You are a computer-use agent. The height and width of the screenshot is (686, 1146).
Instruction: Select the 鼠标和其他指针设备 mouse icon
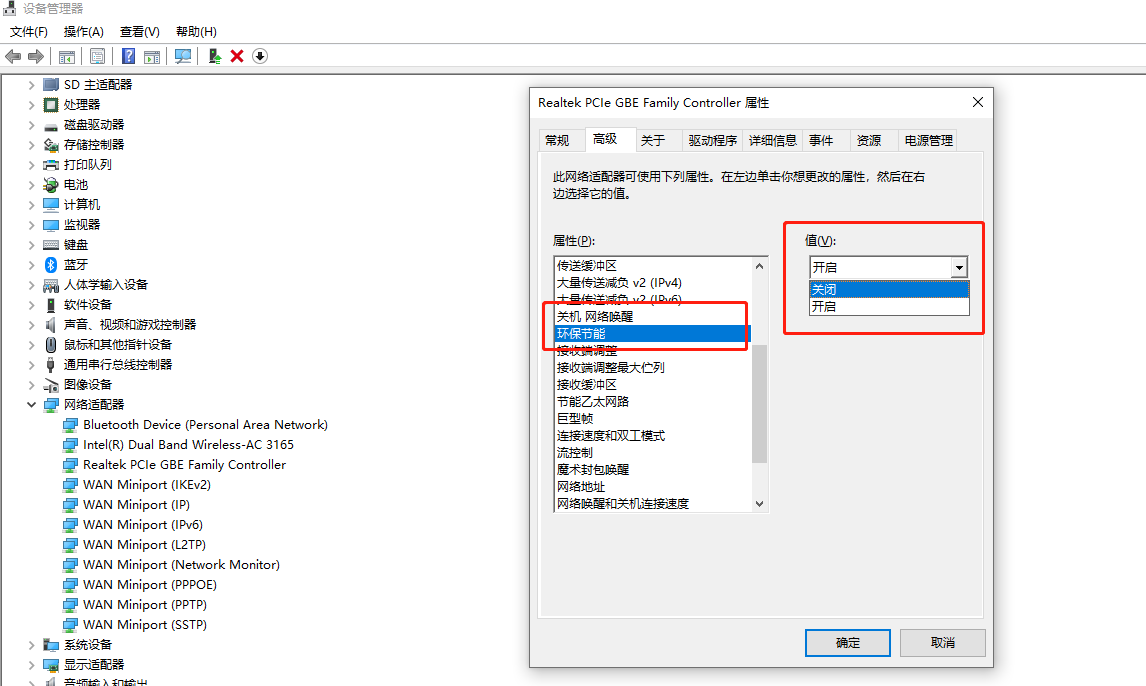(x=50, y=345)
